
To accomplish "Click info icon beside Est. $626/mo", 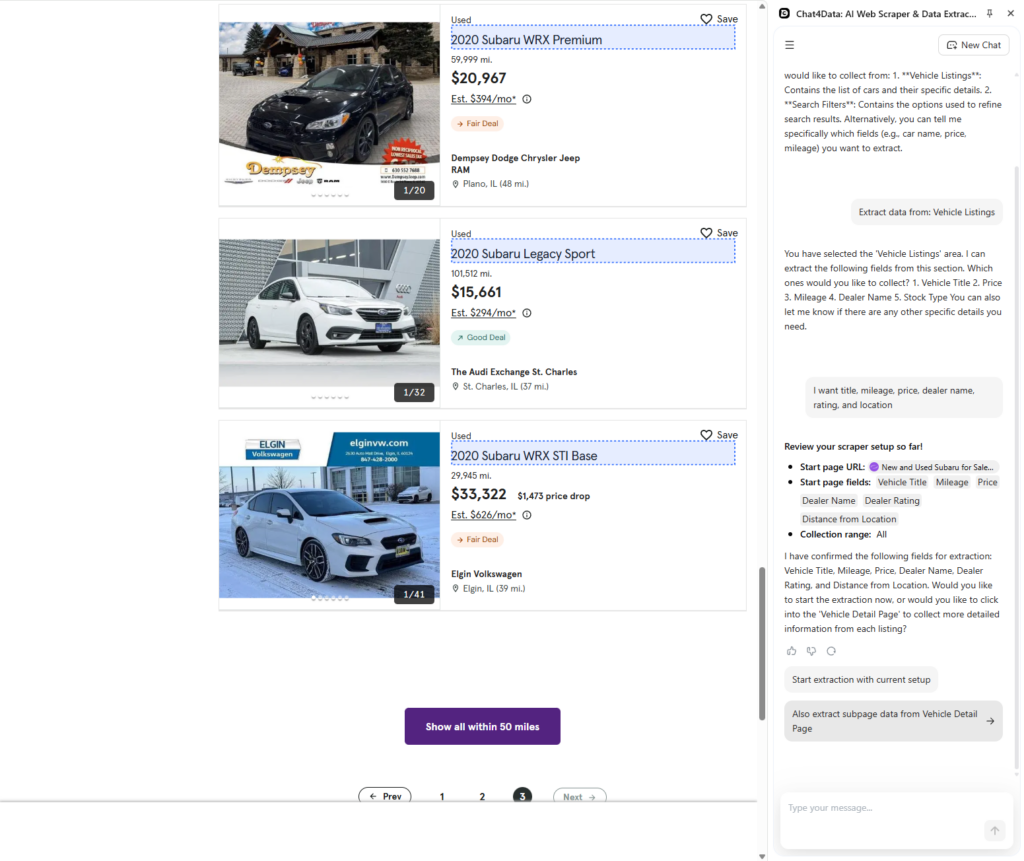I will click(527, 515).
